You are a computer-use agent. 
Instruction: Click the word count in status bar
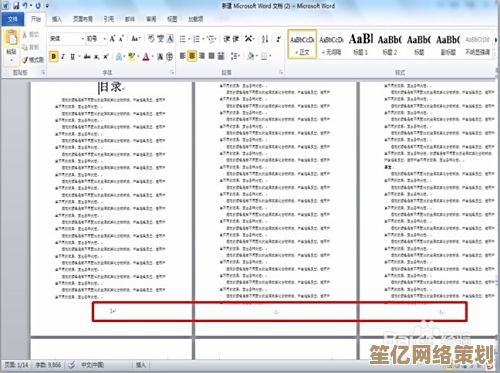click(x=48, y=365)
